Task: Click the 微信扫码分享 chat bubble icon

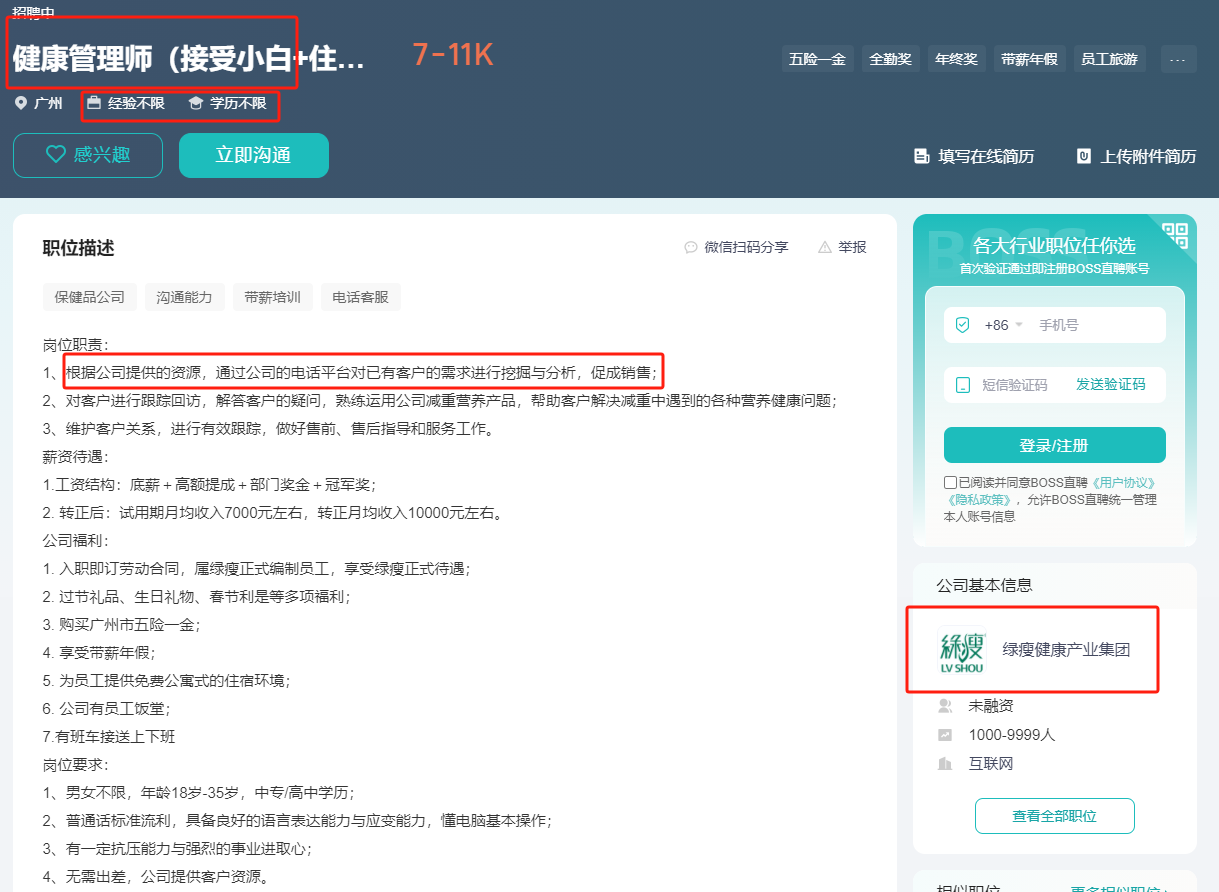Action: tap(691, 247)
